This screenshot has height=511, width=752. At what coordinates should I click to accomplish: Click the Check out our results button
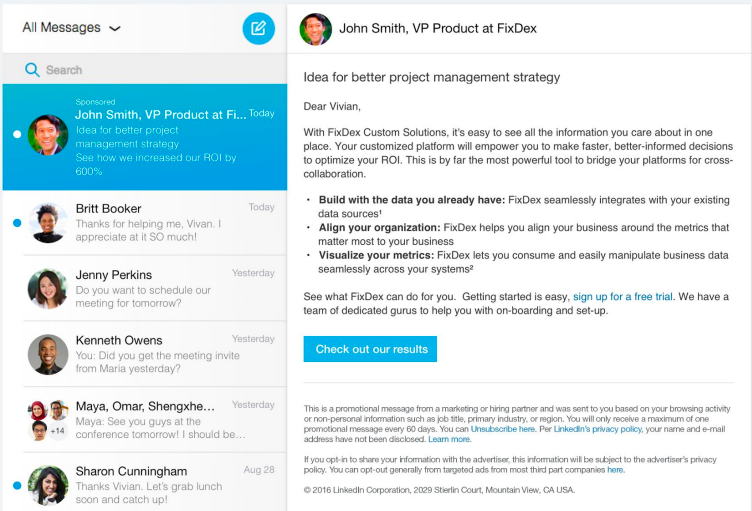click(371, 349)
